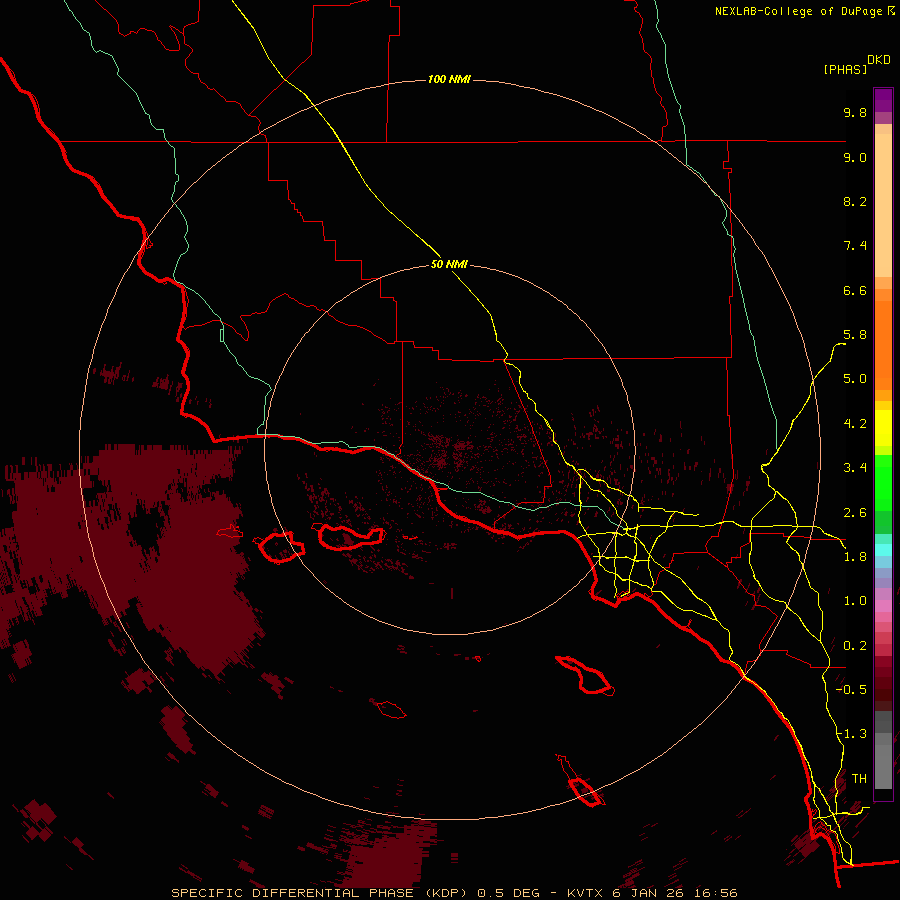Select the 4.2 legend value
The height and width of the screenshot is (900, 900).
855,424
